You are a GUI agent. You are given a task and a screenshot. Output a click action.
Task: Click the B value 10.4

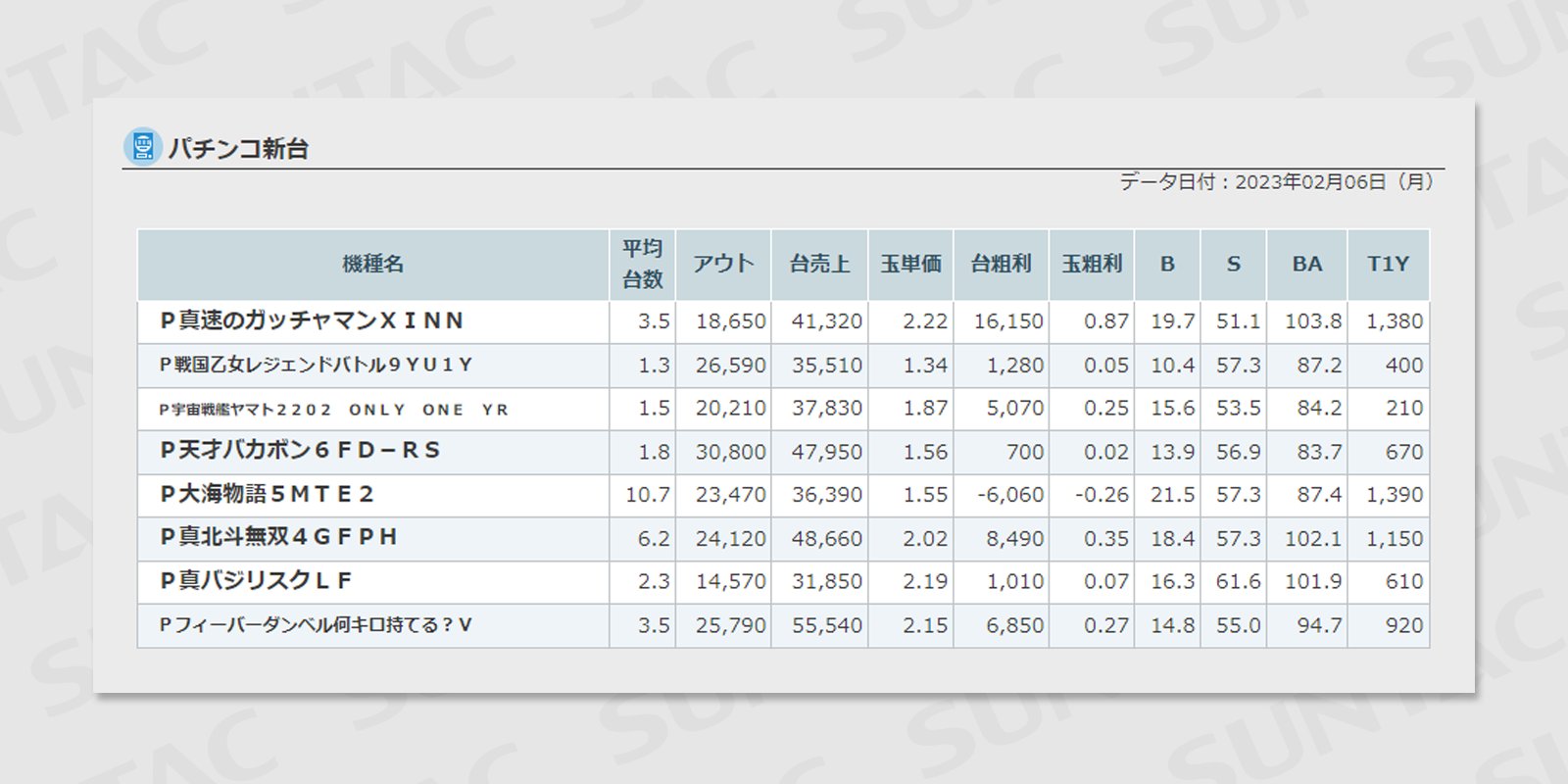point(1173,366)
